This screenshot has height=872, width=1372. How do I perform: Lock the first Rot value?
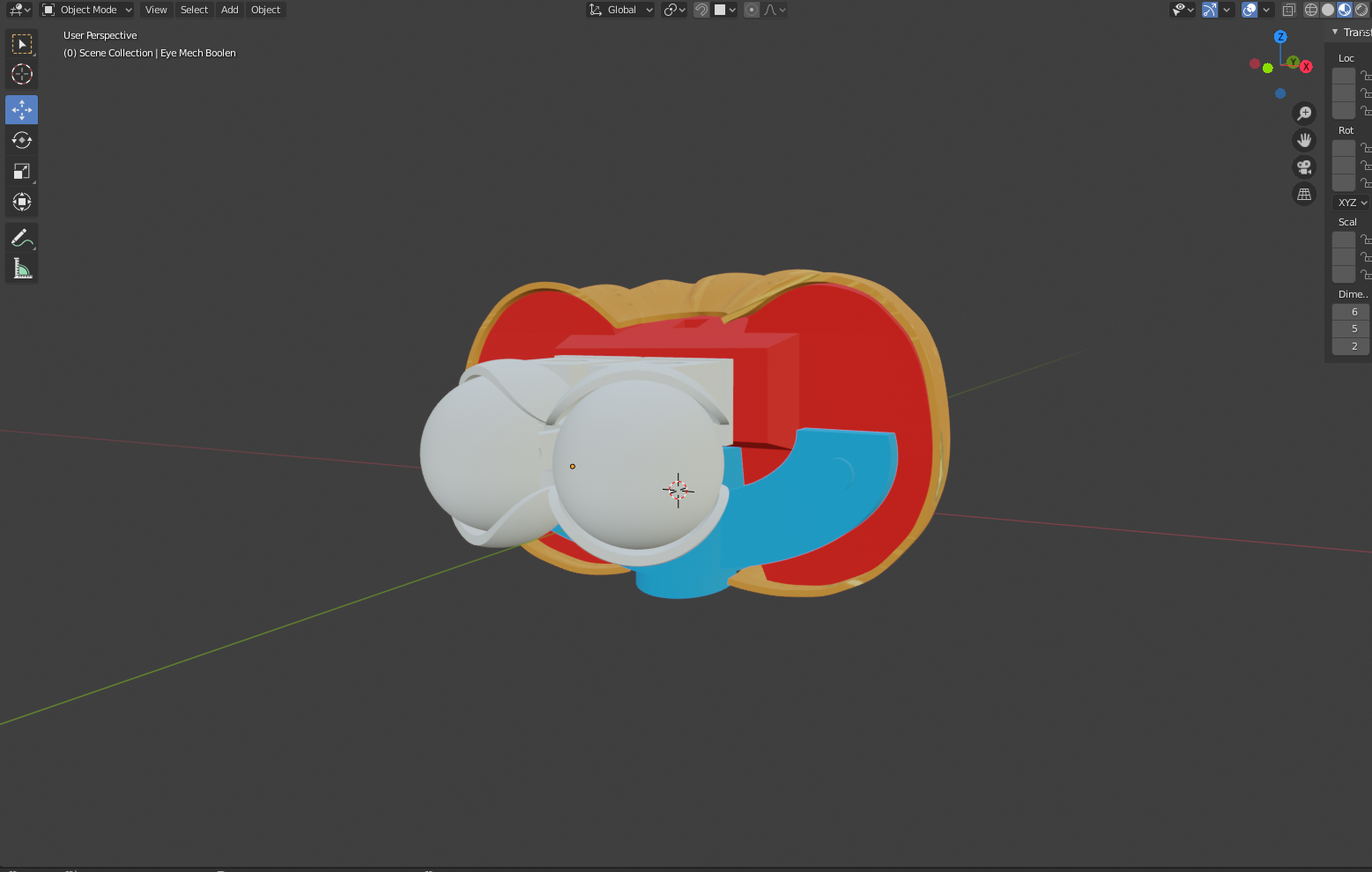pos(1365,148)
